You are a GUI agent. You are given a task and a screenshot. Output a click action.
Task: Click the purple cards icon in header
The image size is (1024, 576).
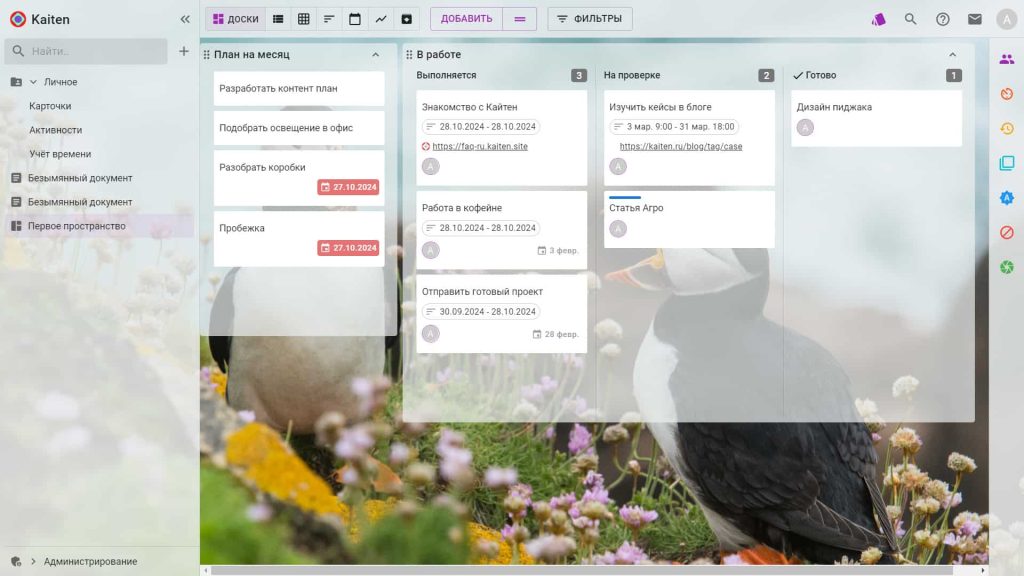[878, 19]
